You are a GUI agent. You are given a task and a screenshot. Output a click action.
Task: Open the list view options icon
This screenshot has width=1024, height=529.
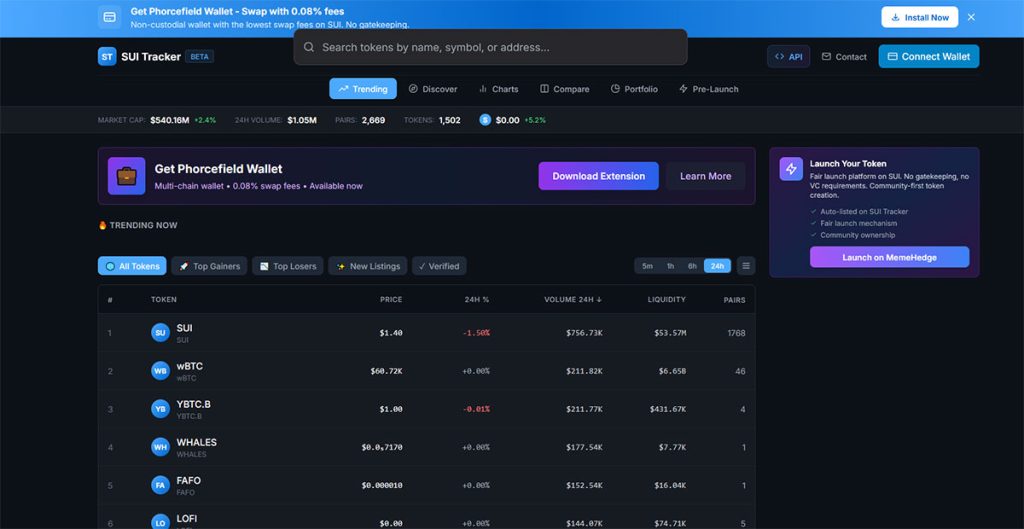click(746, 266)
